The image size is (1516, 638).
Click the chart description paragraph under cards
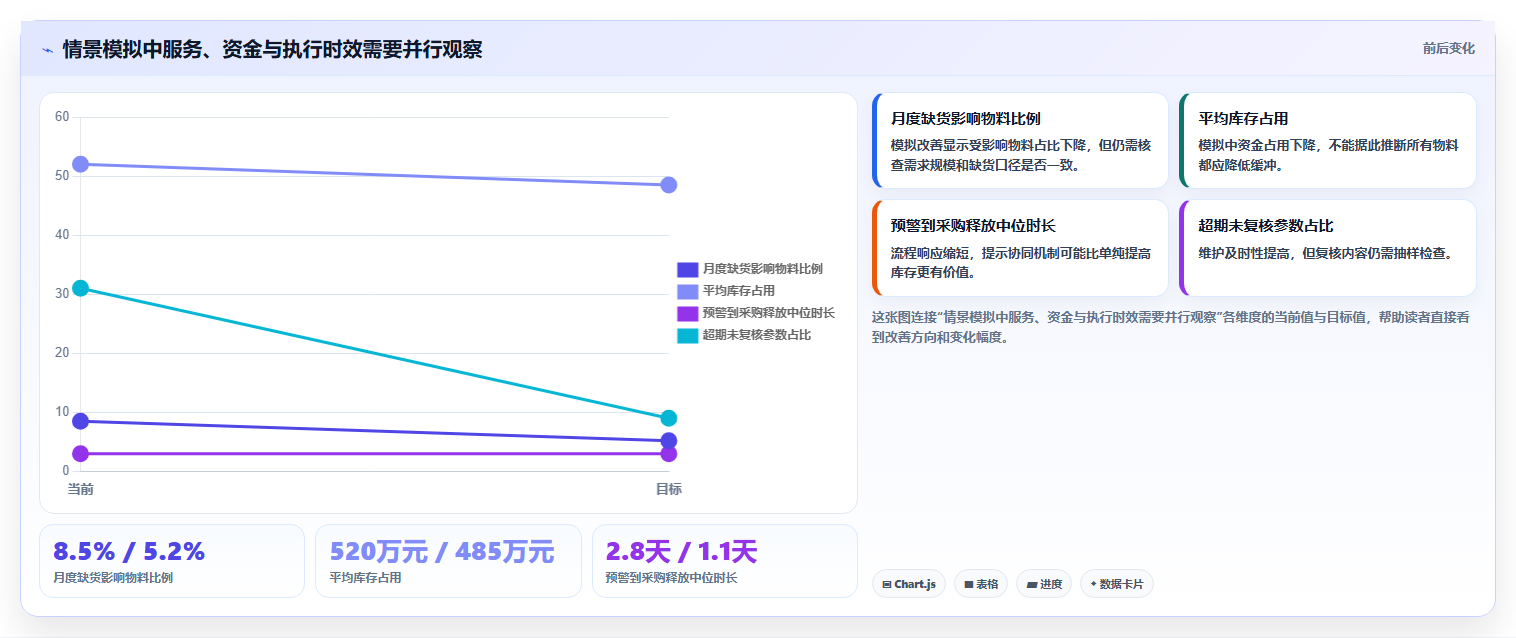click(x=1173, y=327)
